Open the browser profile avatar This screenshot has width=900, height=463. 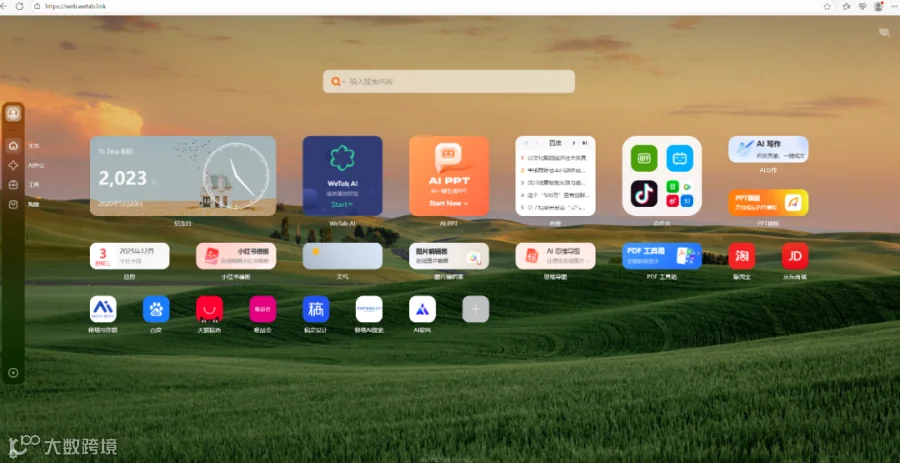point(878,6)
